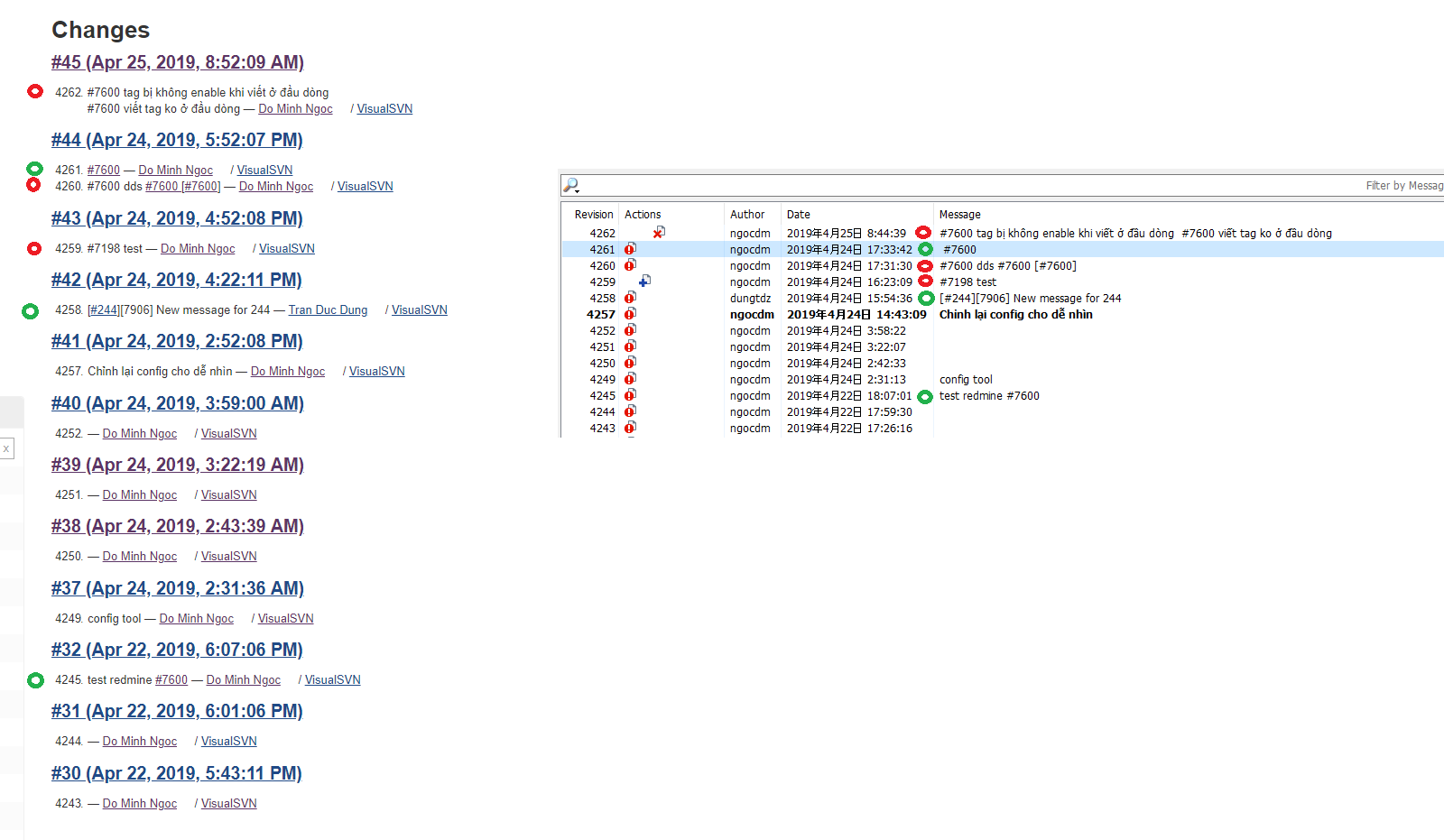Image resolution: width=1444 pixels, height=840 pixels.
Task: Click red status circle beside 4260 in Changes list
Action: (33, 185)
